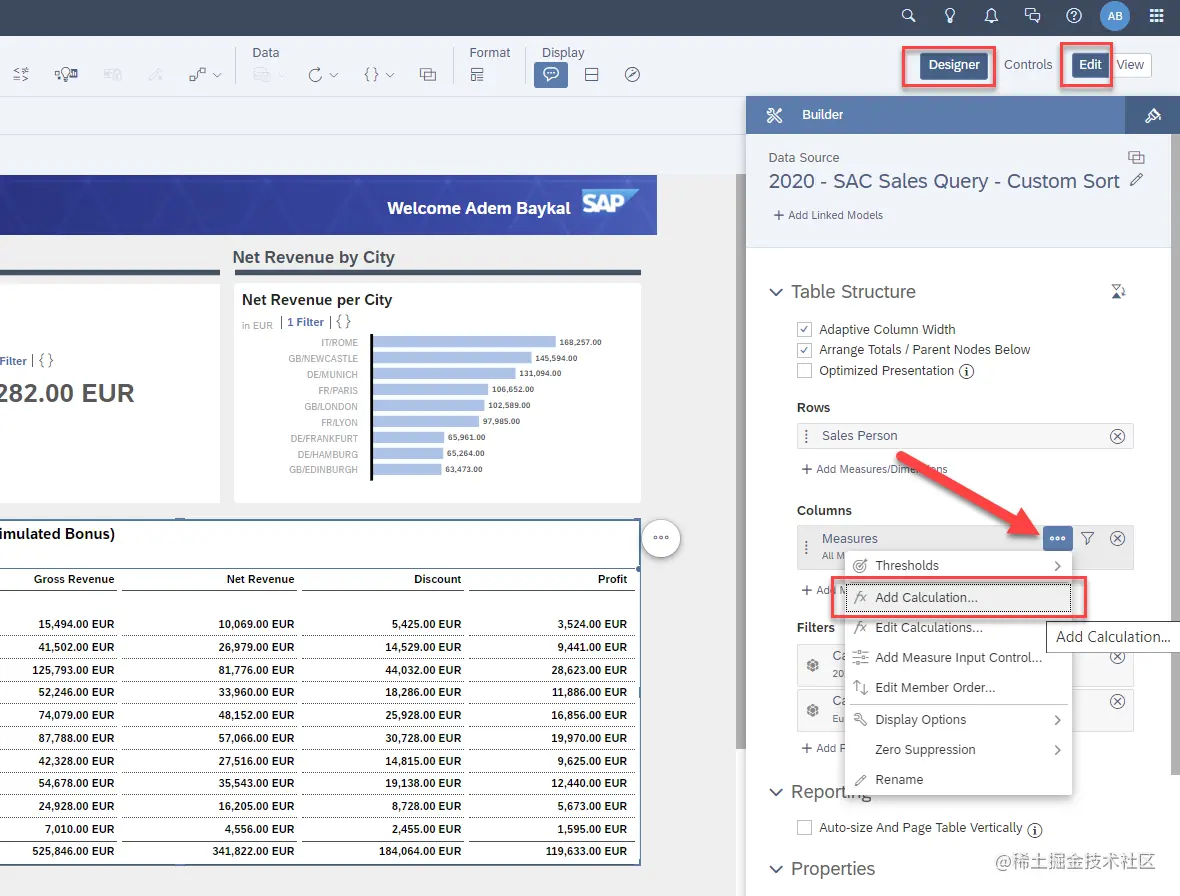This screenshot has width=1180, height=896.
Task: Remove Sales Person from Rows
Action: coord(1118,436)
